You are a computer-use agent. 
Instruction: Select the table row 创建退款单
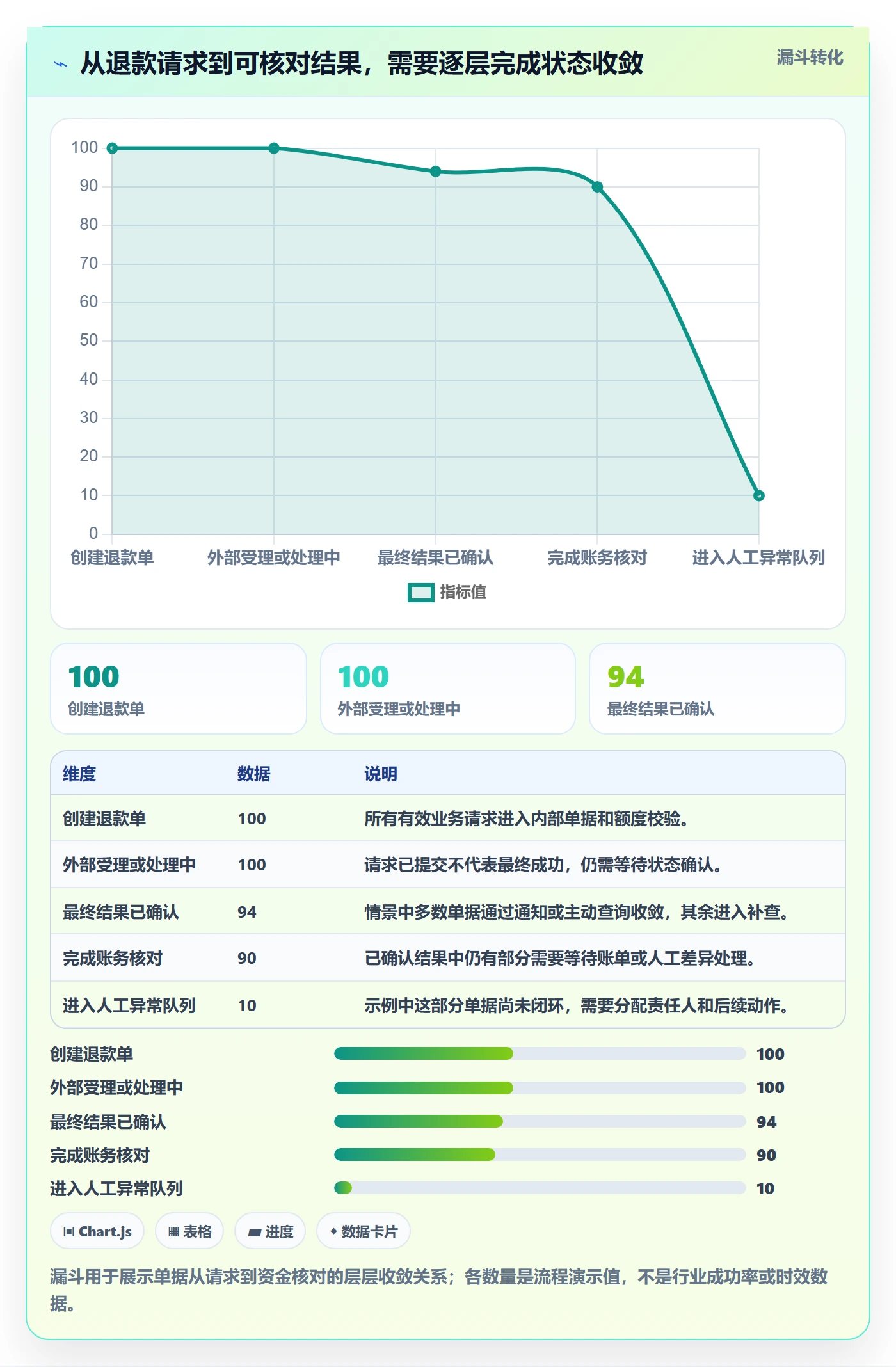point(448,819)
